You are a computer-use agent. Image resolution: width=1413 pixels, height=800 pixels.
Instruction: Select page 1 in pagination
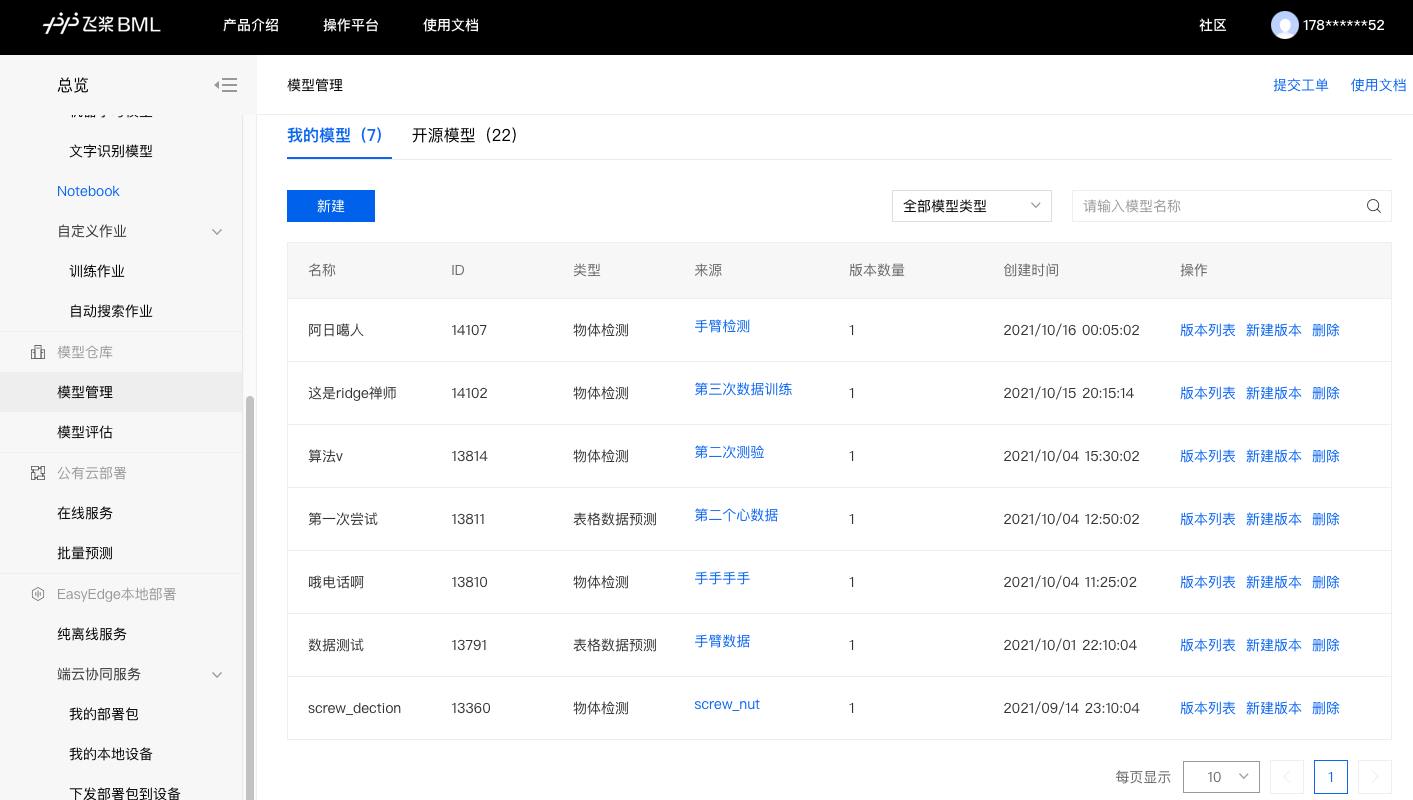click(1331, 777)
